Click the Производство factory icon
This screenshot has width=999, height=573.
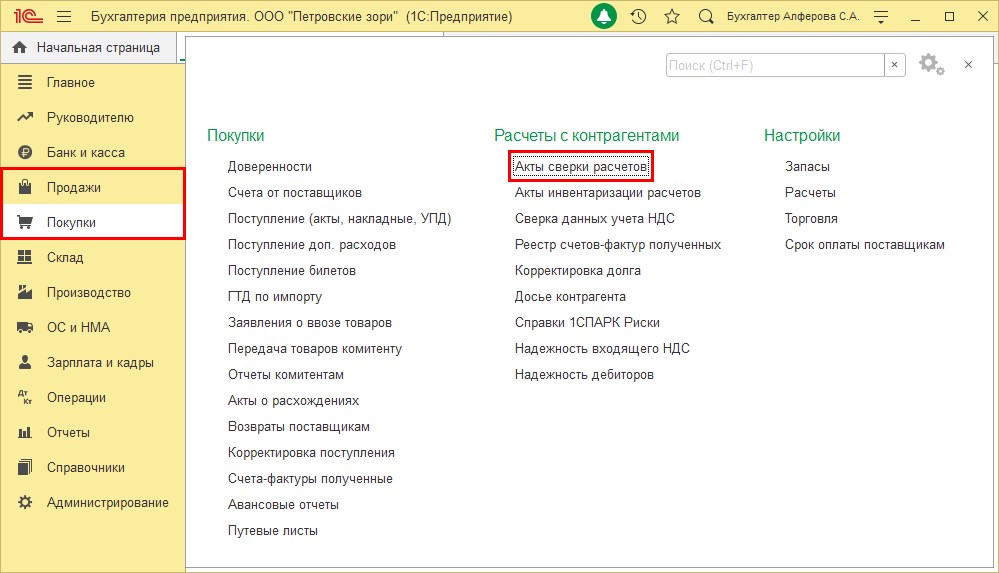point(25,292)
